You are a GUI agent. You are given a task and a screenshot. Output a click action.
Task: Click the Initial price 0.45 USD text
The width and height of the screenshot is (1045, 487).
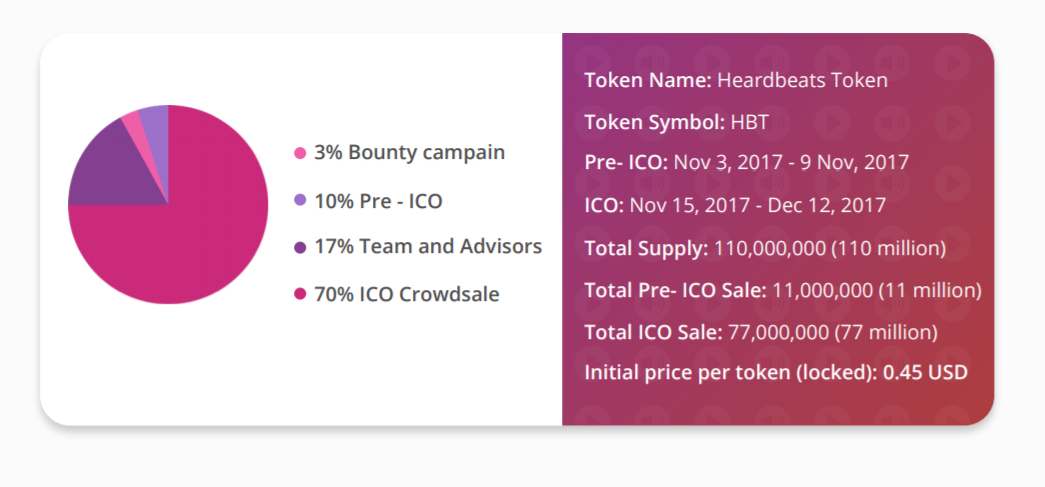click(x=776, y=372)
